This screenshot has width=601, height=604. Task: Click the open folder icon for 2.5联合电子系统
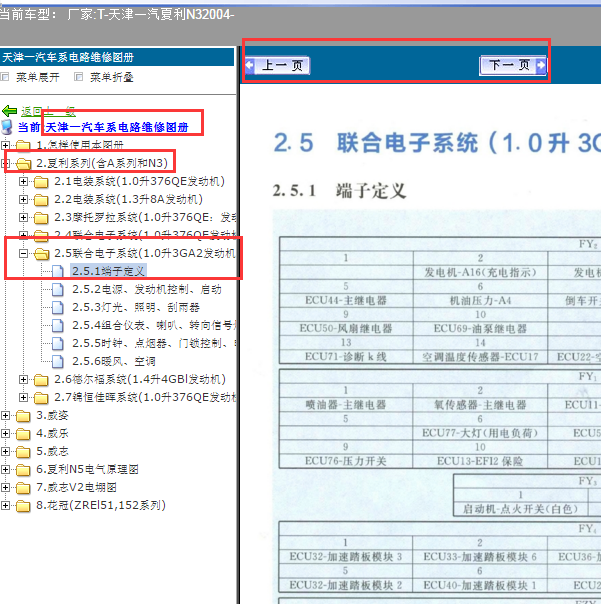(42, 253)
